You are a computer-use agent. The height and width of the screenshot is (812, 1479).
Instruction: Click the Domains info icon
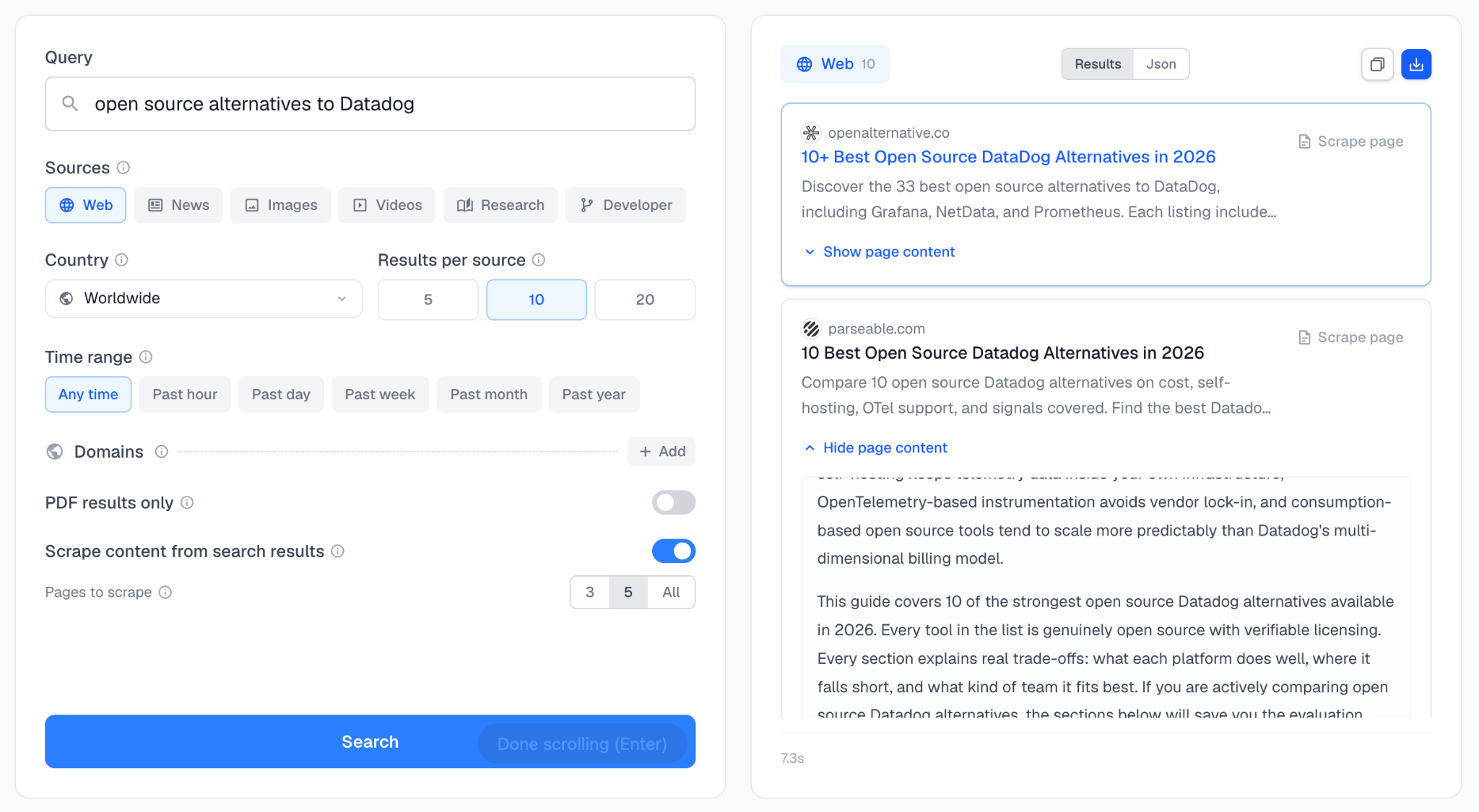pyautogui.click(x=162, y=451)
